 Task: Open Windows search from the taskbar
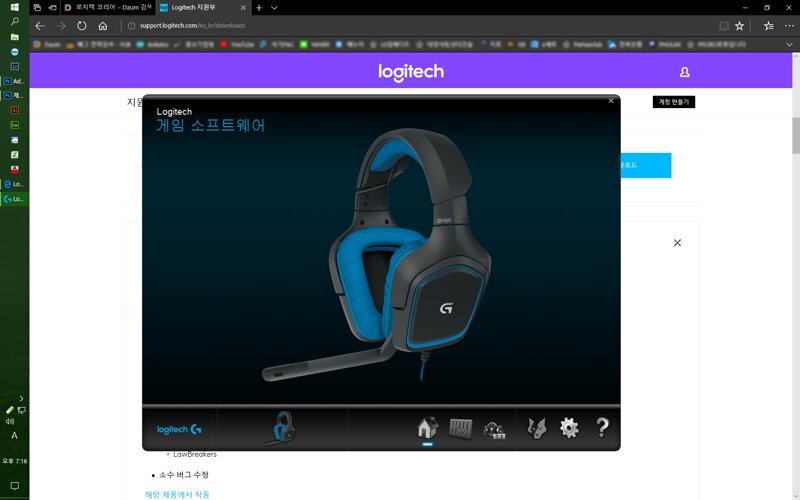point(14,22)
